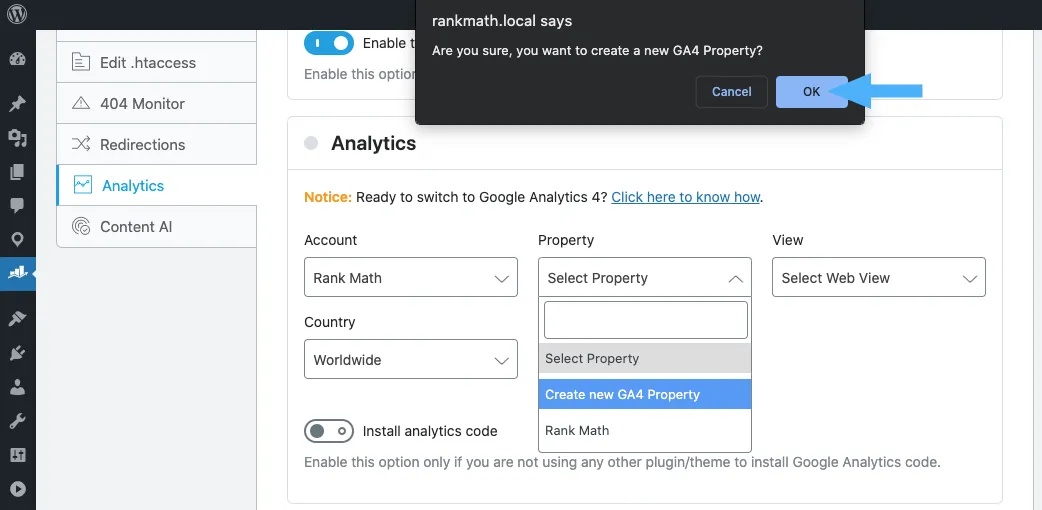Open Users icon in admin sidebar
Screen dimensions: 1042x510
coord(17,386)
